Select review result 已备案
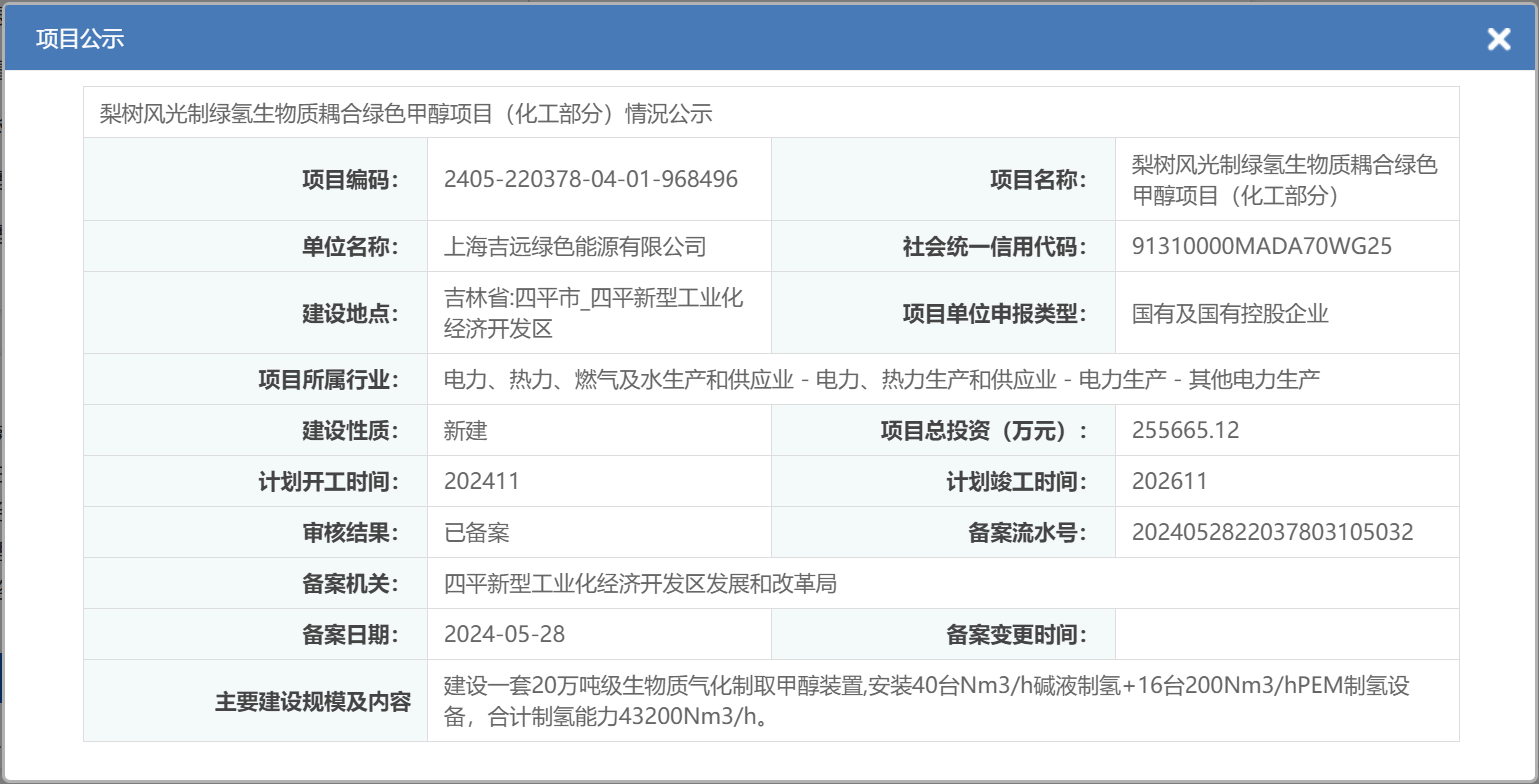Image resolution: width=1539 pixels, height=784 pixels. point(477,532)
